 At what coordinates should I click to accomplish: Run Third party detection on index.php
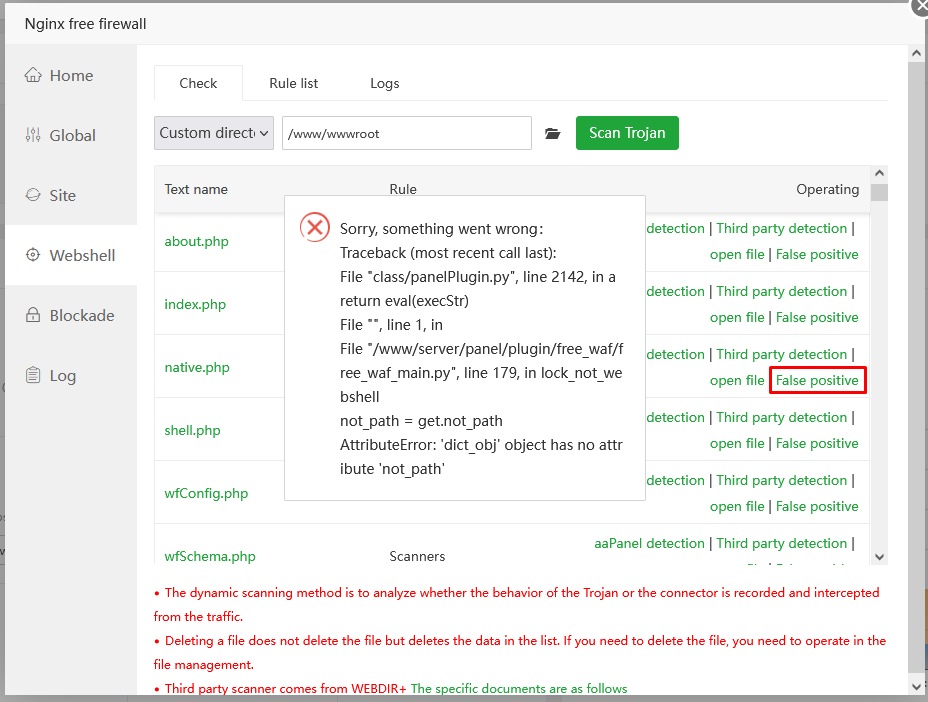click(781, 292)
